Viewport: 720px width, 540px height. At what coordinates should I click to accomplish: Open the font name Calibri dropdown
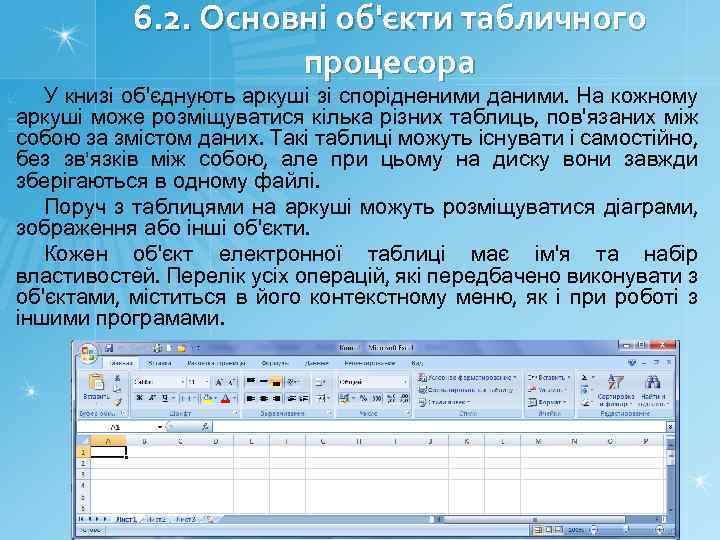tap(183, 382)
